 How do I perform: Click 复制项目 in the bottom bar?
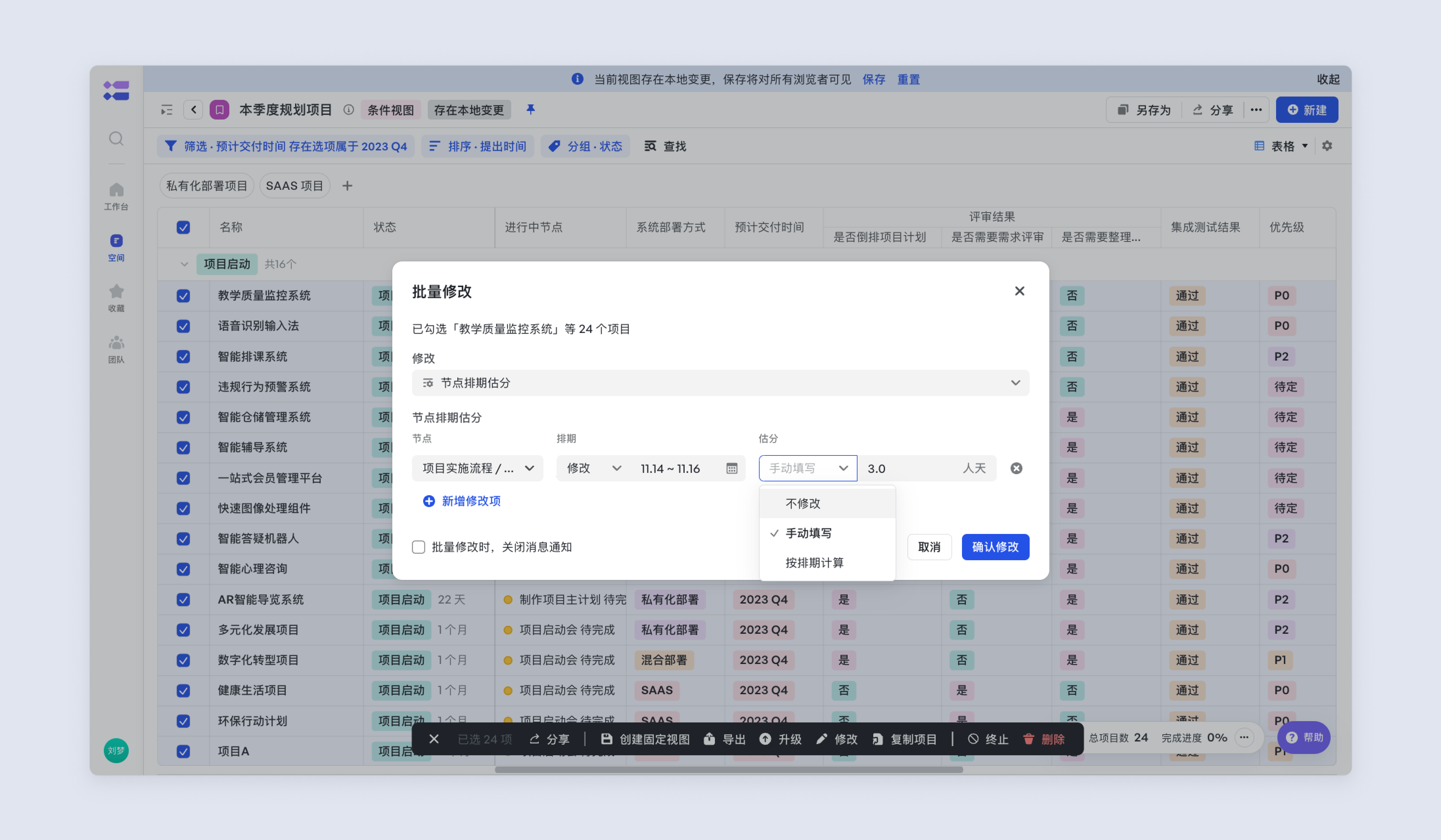click(904, 739)
